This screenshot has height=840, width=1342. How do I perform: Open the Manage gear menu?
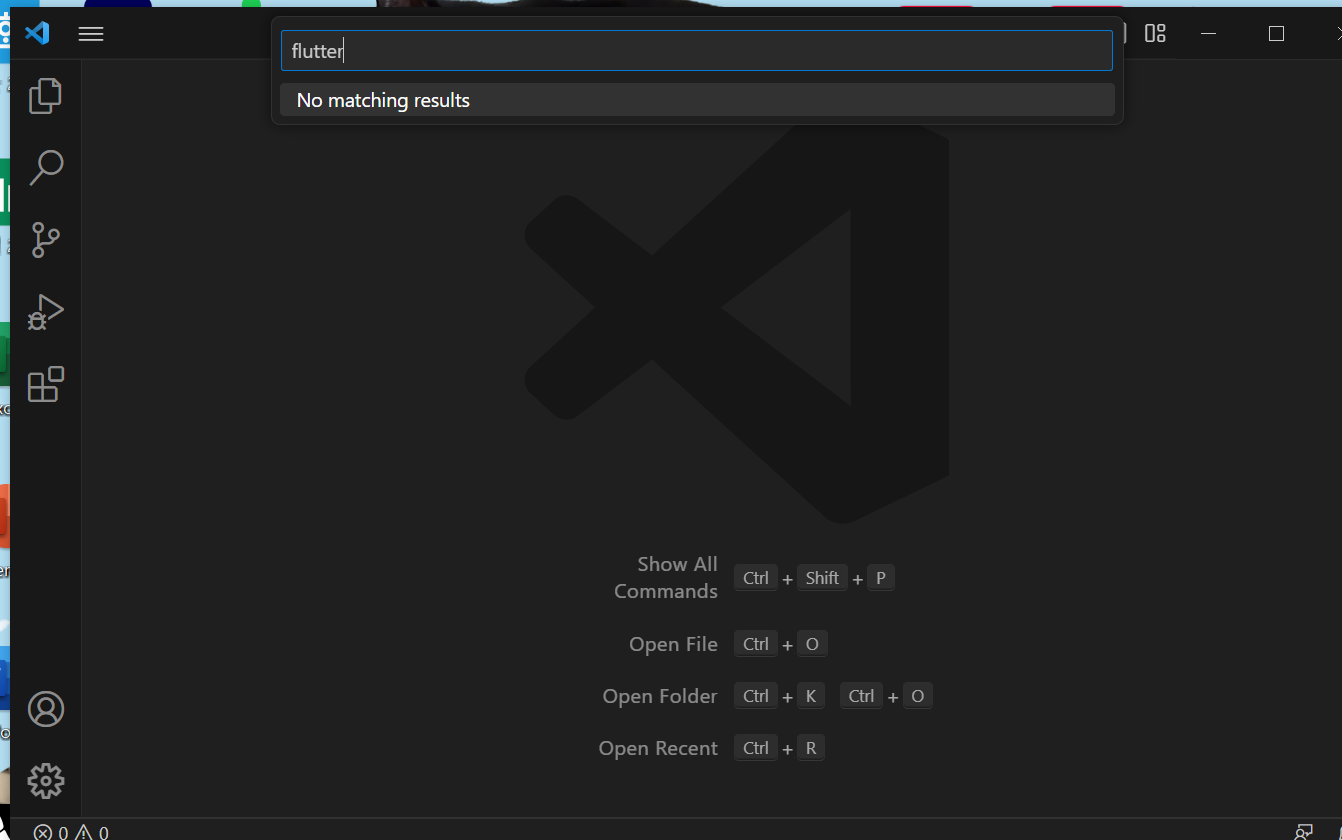(46, 781)
